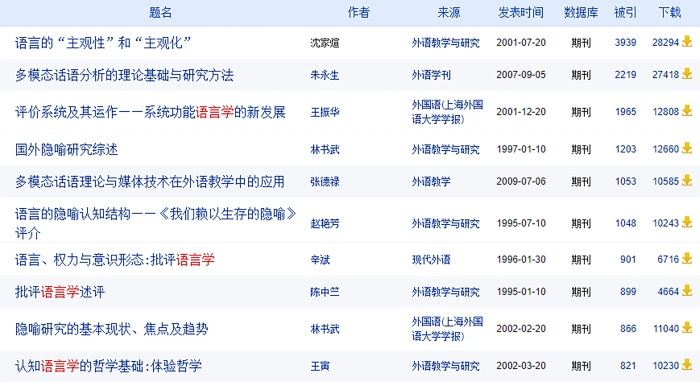Click the date 2001-07-20
Image resolution: width=700 pixels, height=382 pixels.
coord(521,42)
